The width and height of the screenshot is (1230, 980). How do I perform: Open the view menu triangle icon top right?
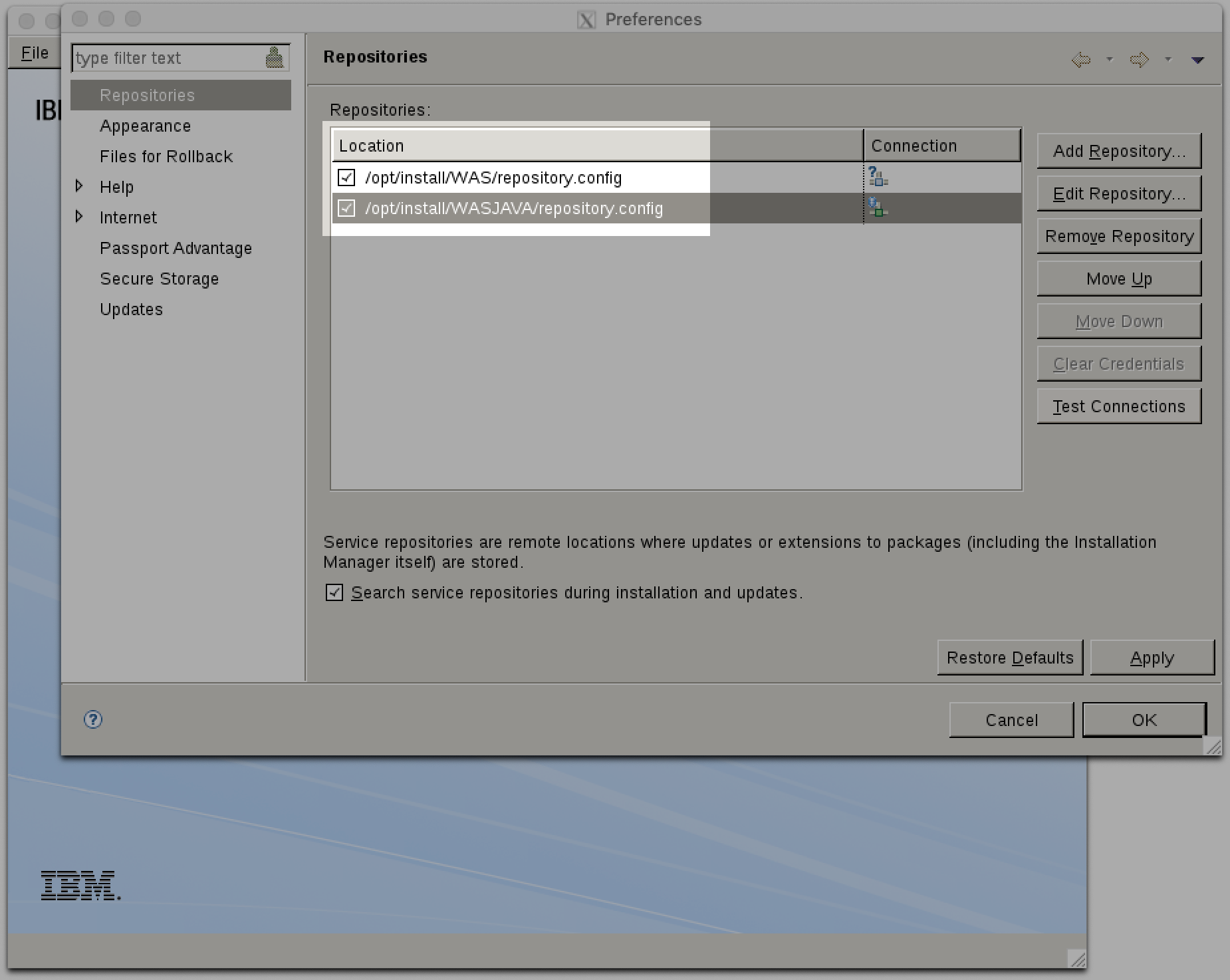pos(1197,61)
